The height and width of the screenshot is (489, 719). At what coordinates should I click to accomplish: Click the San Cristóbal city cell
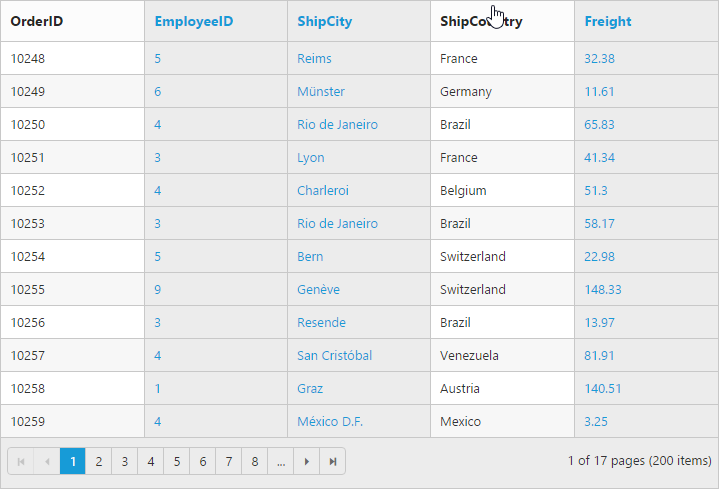pos(334,355)
